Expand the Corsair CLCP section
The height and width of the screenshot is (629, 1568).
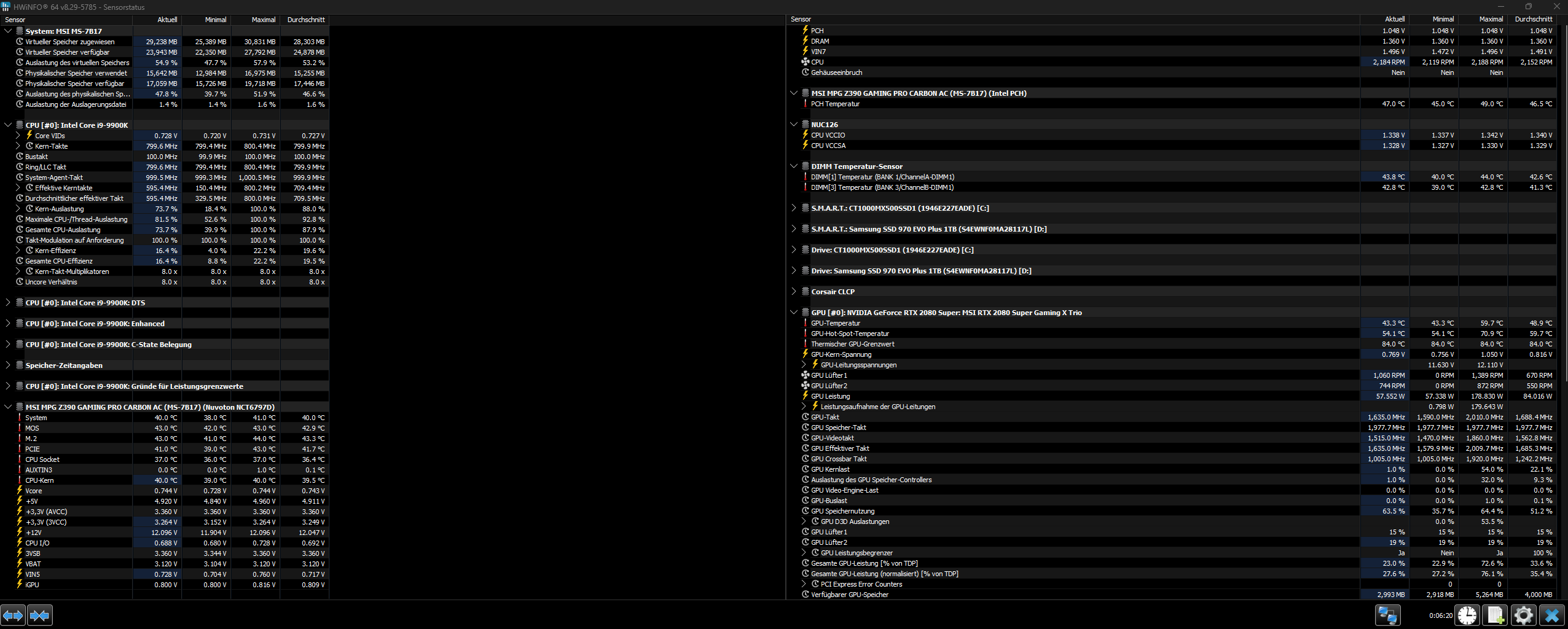coord(794,291)
